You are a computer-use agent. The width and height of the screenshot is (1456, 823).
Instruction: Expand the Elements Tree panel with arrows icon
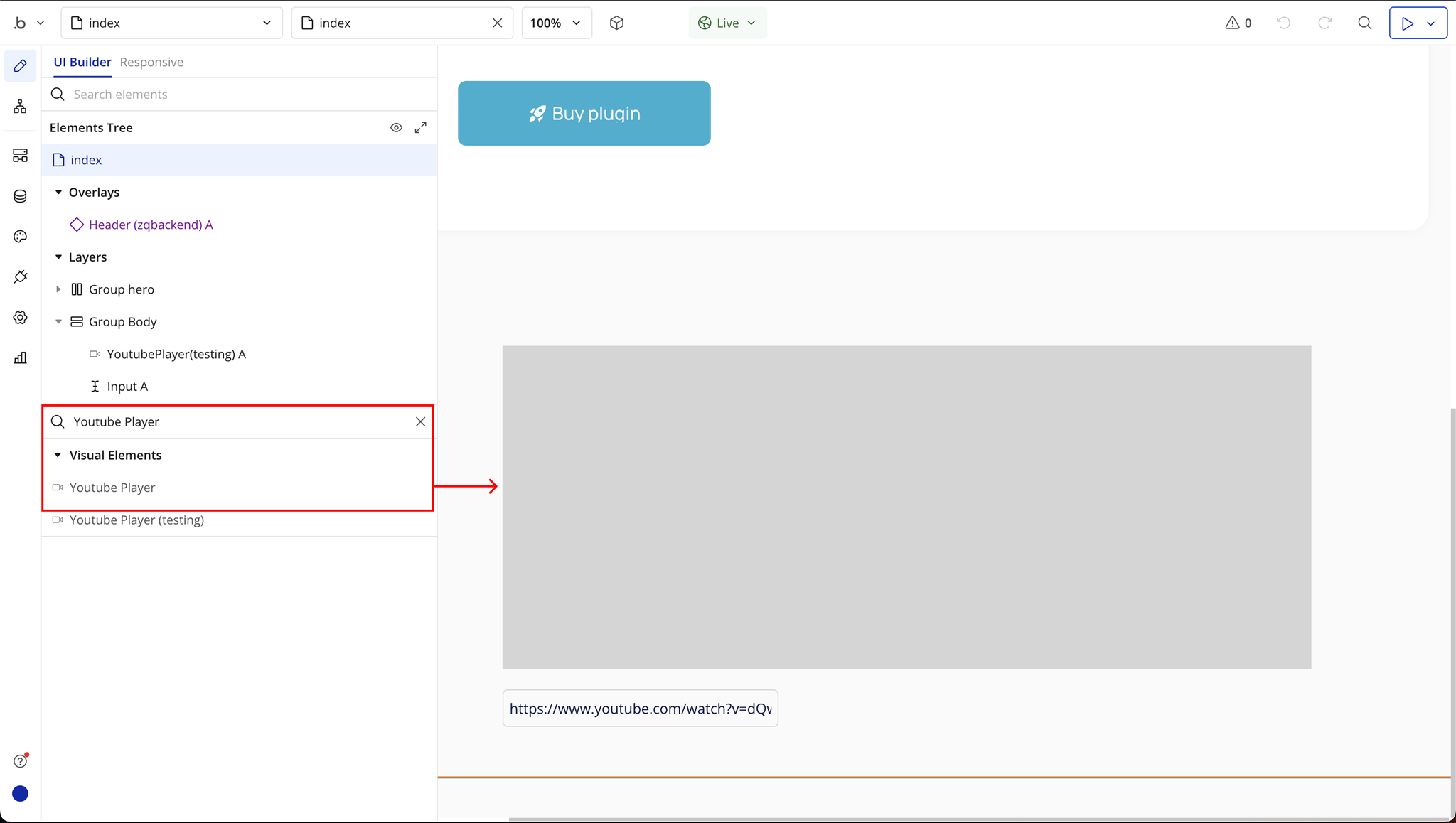(x=421, y=128)
